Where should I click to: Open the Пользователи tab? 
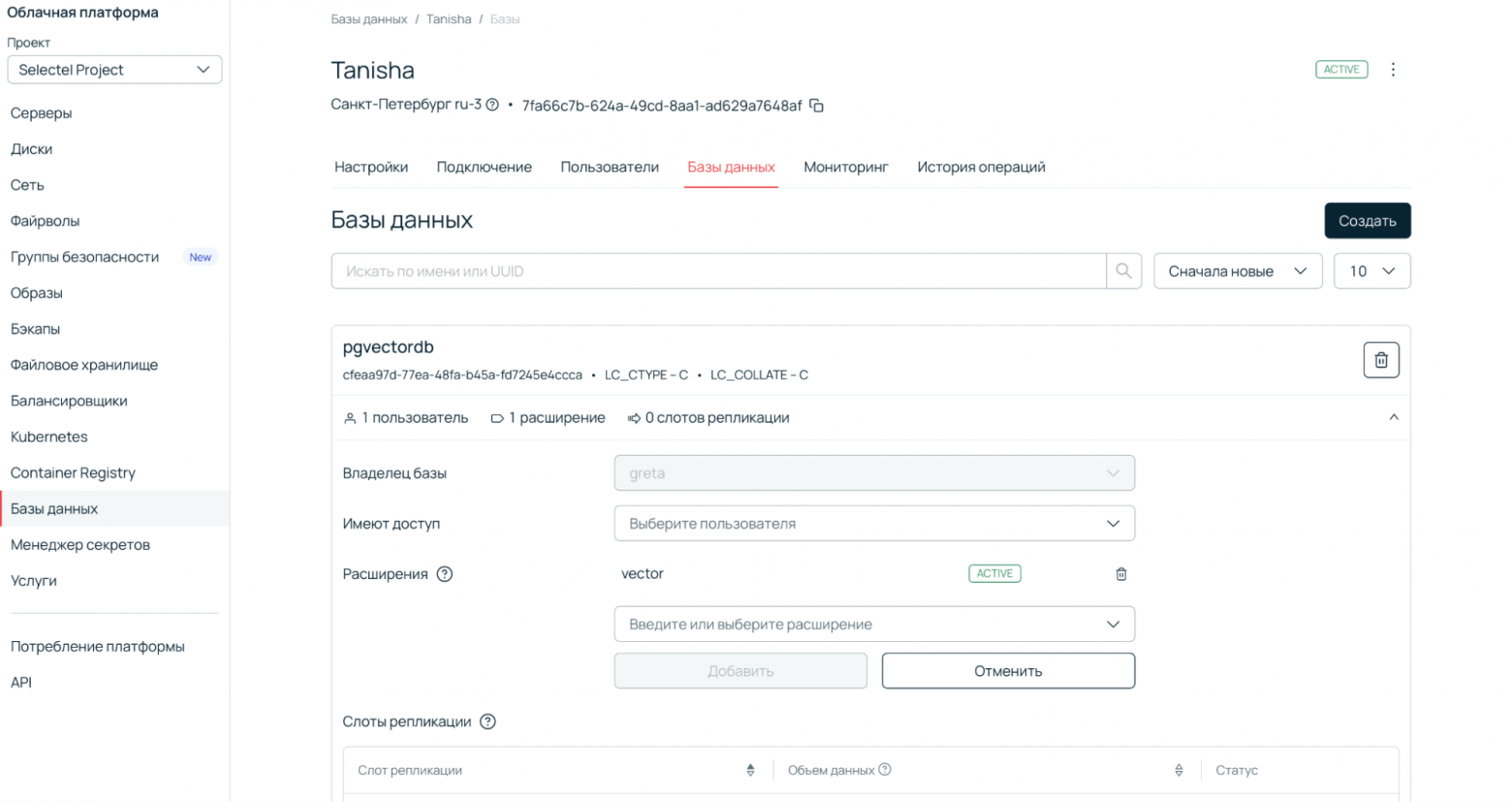point(609,166)
